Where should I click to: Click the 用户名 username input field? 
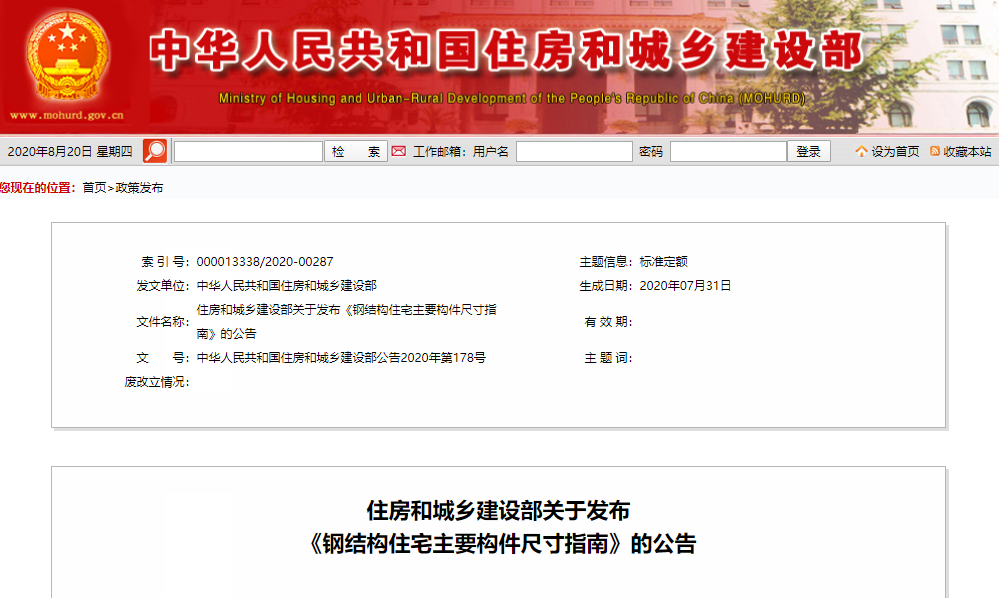[x=574, y=150]
